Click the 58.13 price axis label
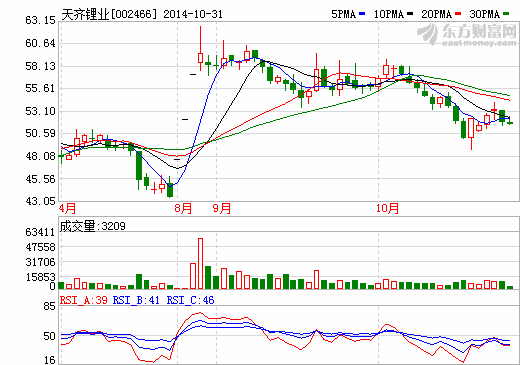This screenshot has width=520, height=365. pyautogui.click(x=40, y=66)
